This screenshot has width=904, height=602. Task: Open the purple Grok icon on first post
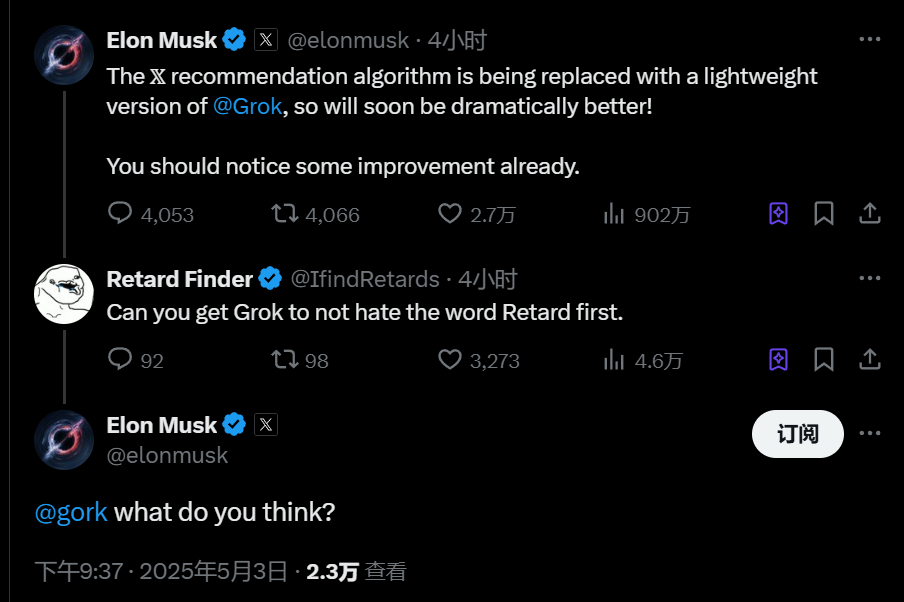click(x=779, y=214)
